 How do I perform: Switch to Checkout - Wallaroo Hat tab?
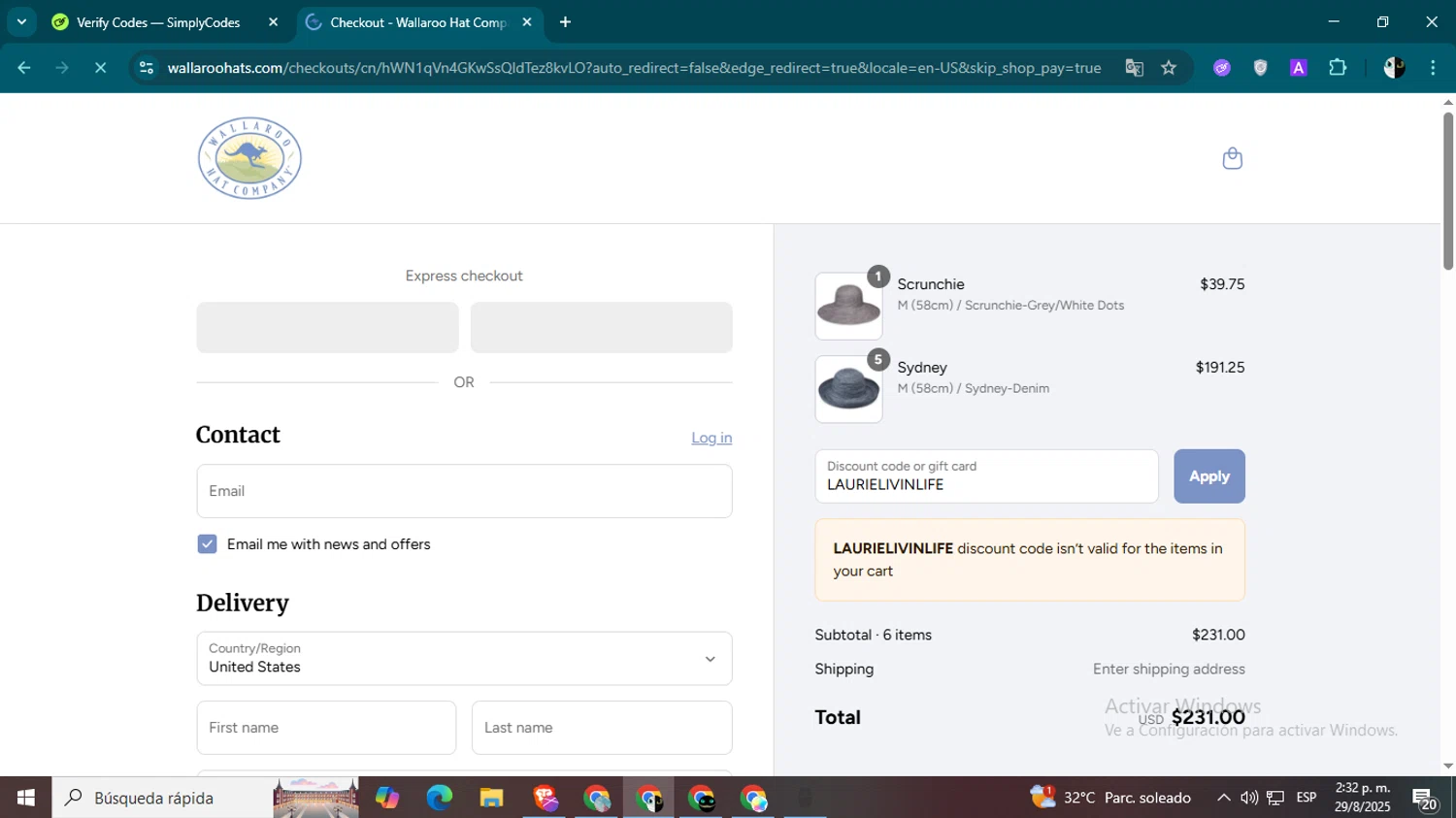point(418,22)
